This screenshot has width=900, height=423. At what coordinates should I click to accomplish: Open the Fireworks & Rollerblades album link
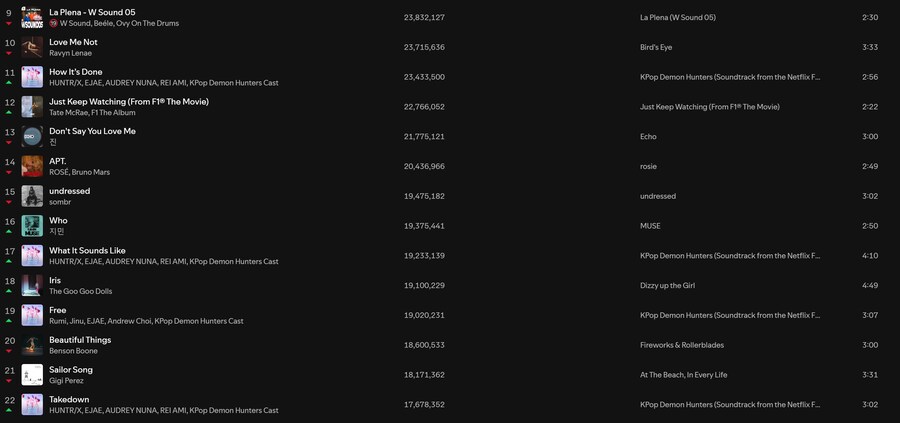coord(682,345)
